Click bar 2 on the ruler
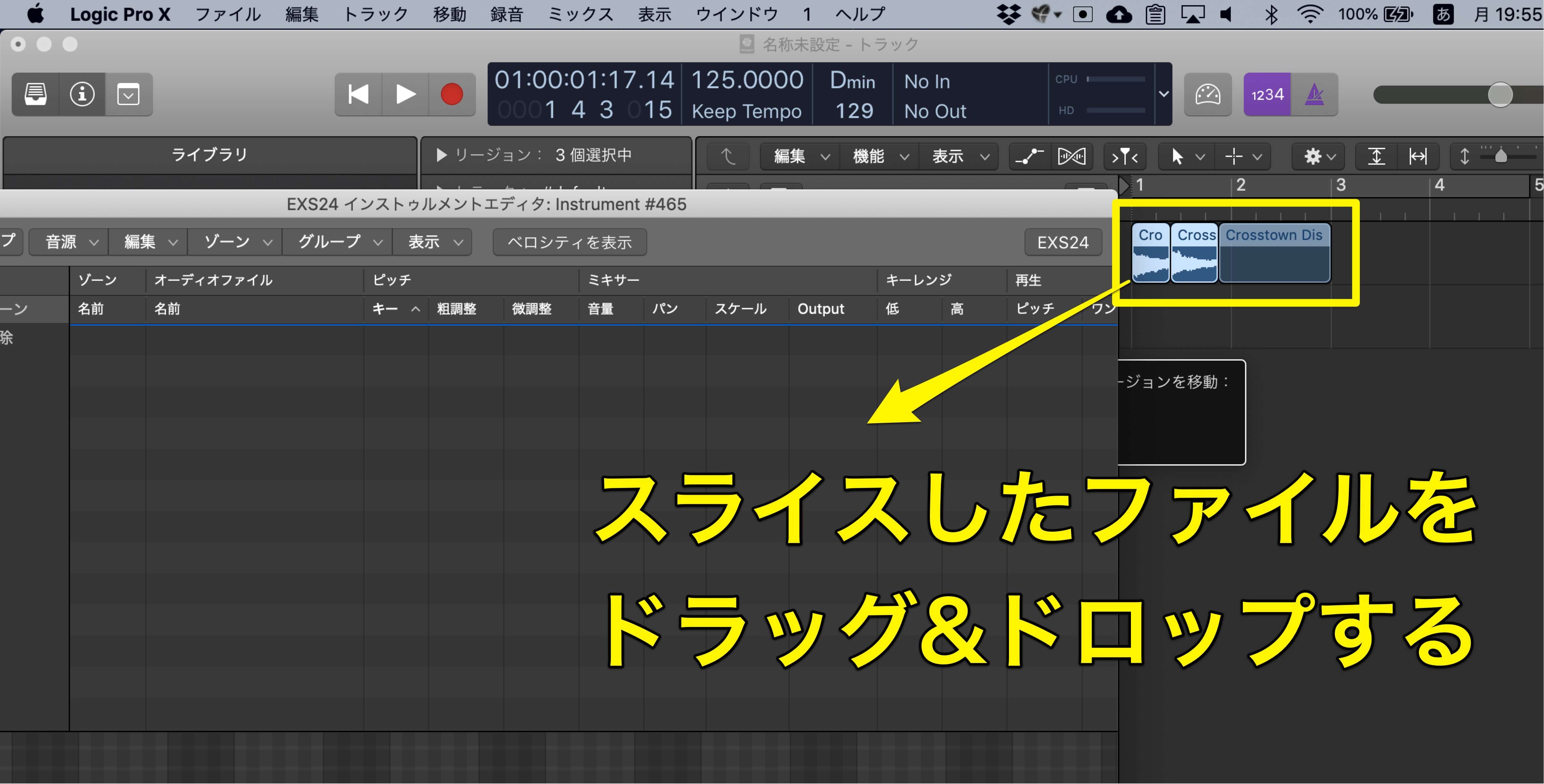This screenshot has height=784, width=1544. tap(1241, 185)
